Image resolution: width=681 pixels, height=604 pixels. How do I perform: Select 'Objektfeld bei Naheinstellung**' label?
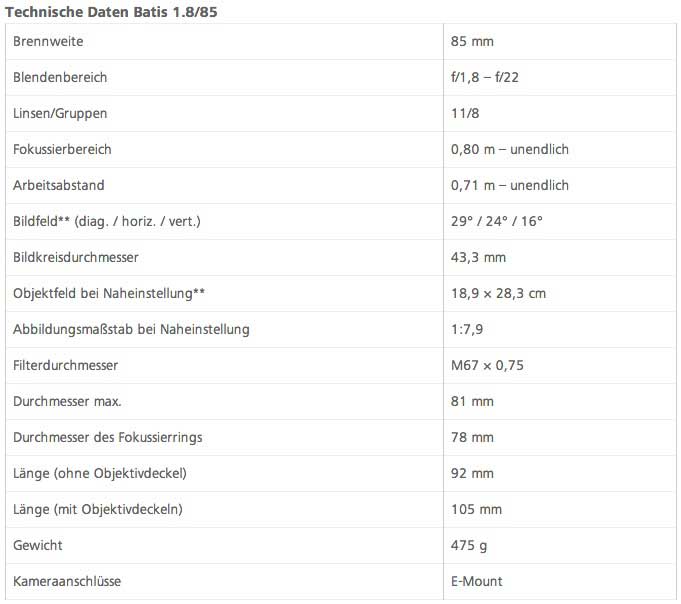click(x=109, y=293)
